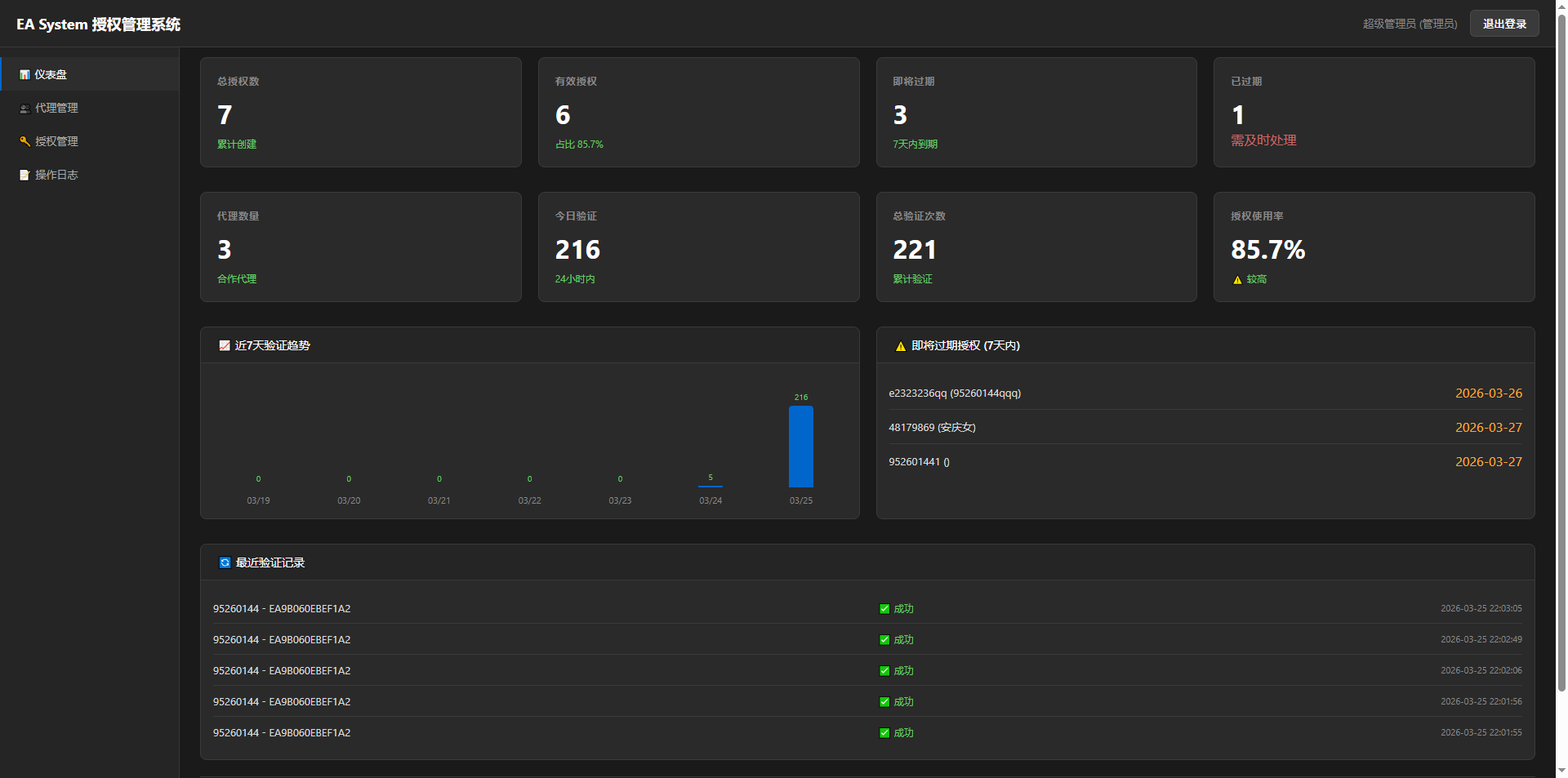
Task: Click the 952601441 () expiring entry
Action: pyautogui.click(x=919, y=462)
